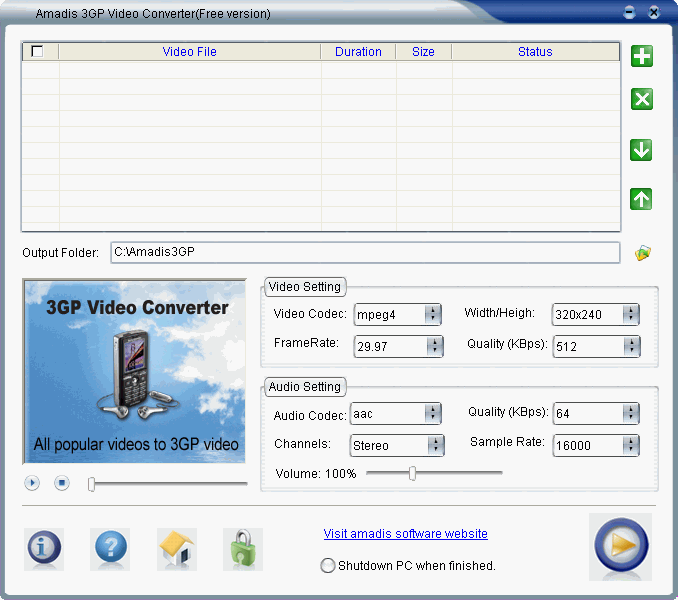Move selected file down with green arrow
Screen dimensions: 678x600
pyautogui.click(x=642, y=150)
